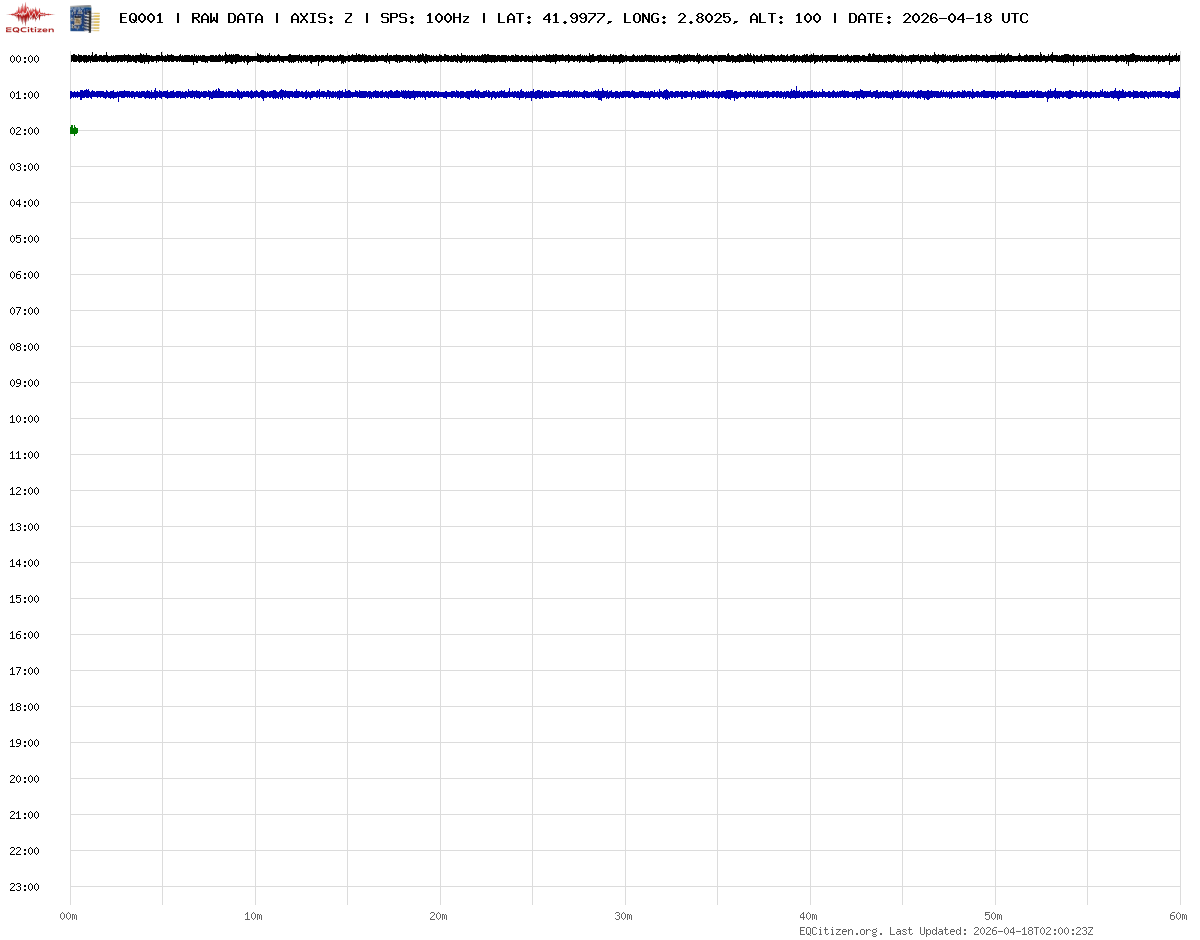Click the blue sensor board icon
The image size is (1200, 940).
(x=84, y=17)
